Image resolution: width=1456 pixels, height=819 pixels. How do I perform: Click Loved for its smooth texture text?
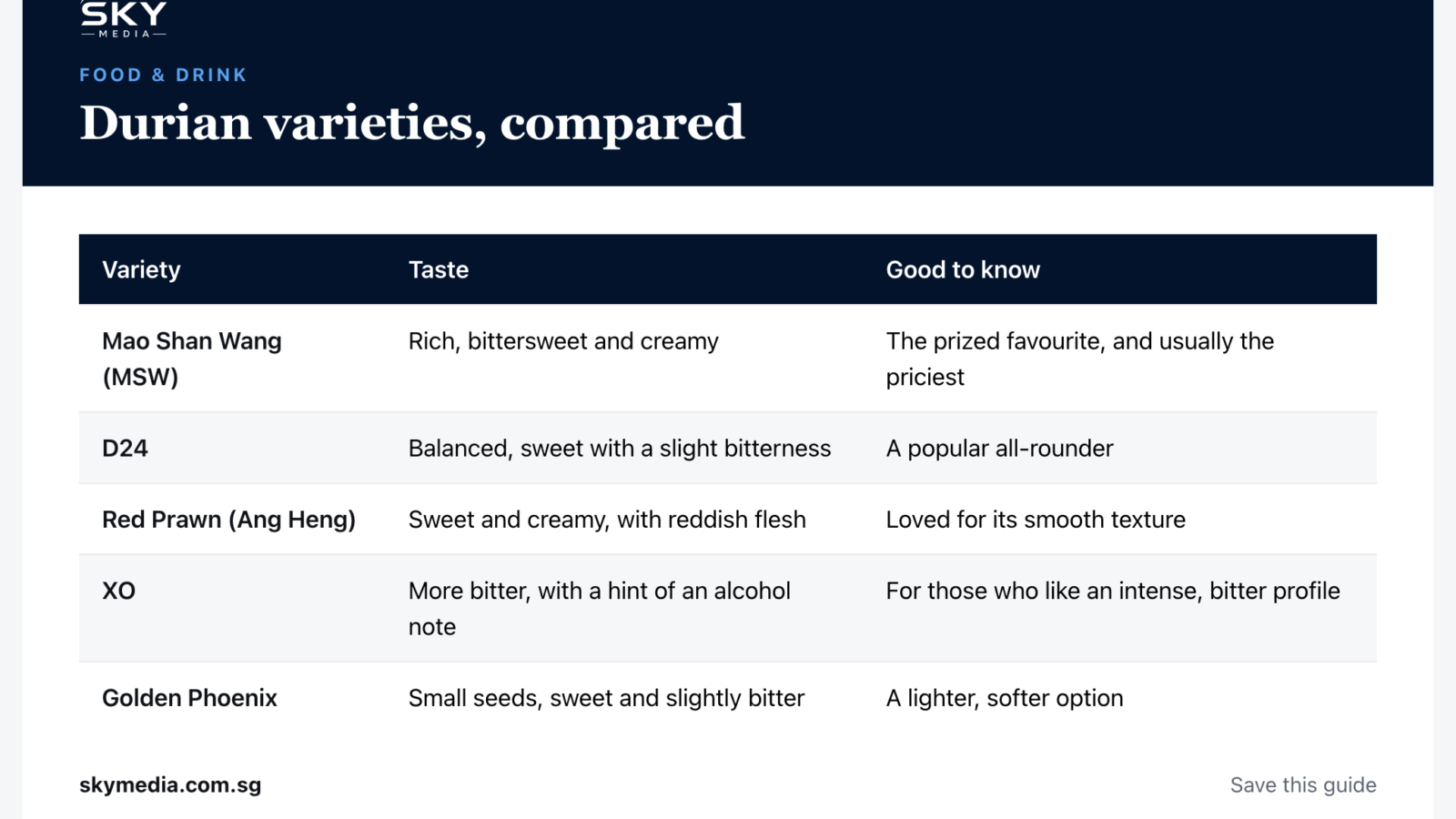click(x=1036, y=519)
